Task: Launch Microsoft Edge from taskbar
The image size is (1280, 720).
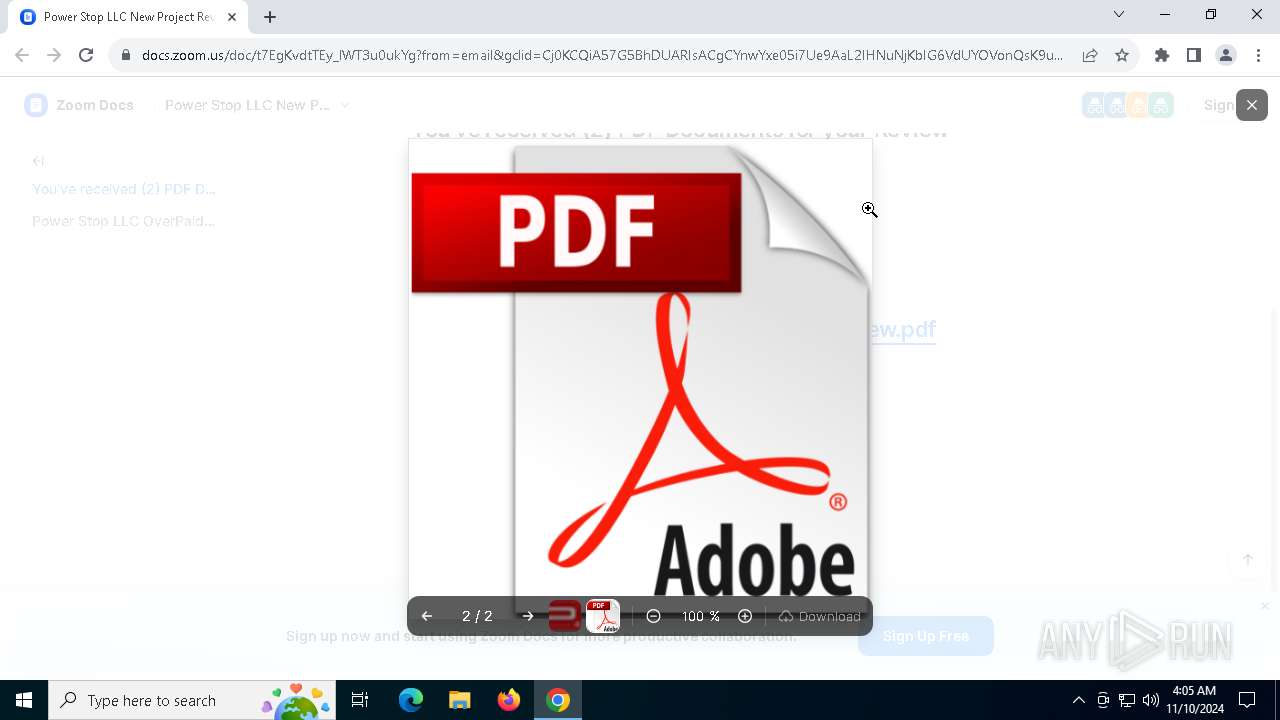Action: [411, 700]
